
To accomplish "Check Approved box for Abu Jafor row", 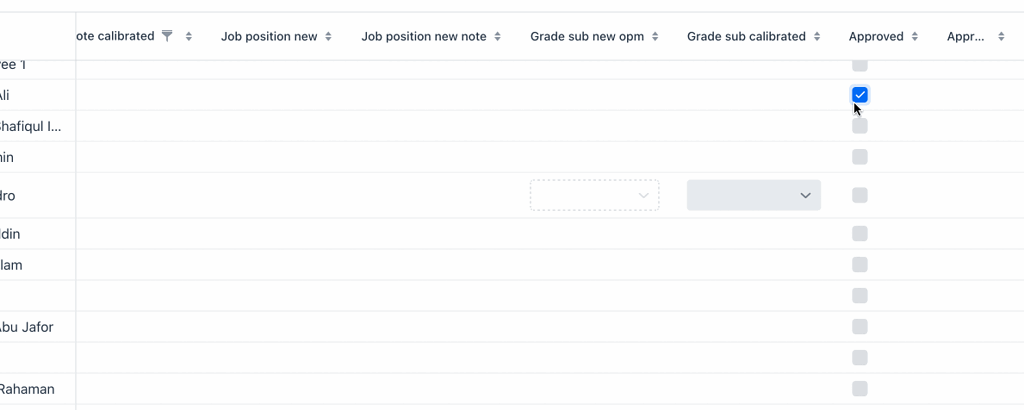I will pyautogui.click(x=860, y=326).
